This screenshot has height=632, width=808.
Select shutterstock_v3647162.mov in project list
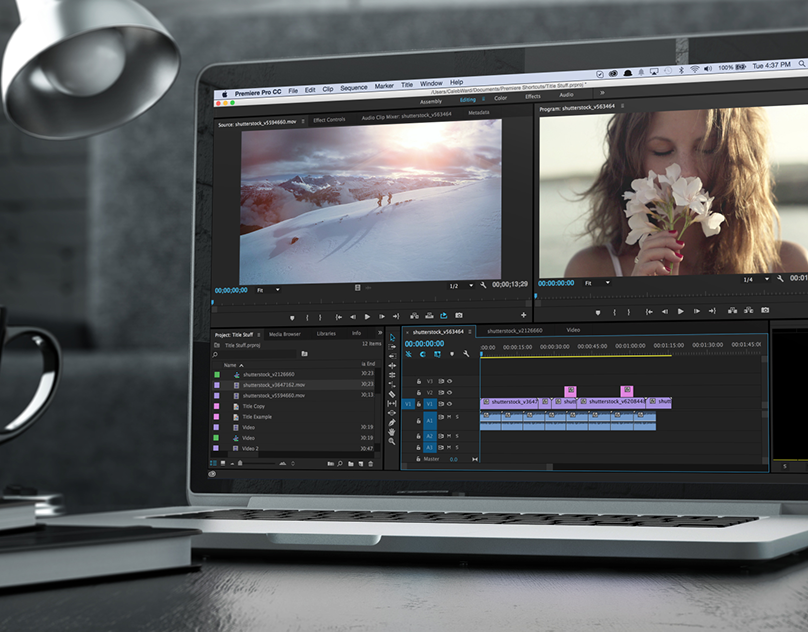pyautogui.click(x=273, y=385)
